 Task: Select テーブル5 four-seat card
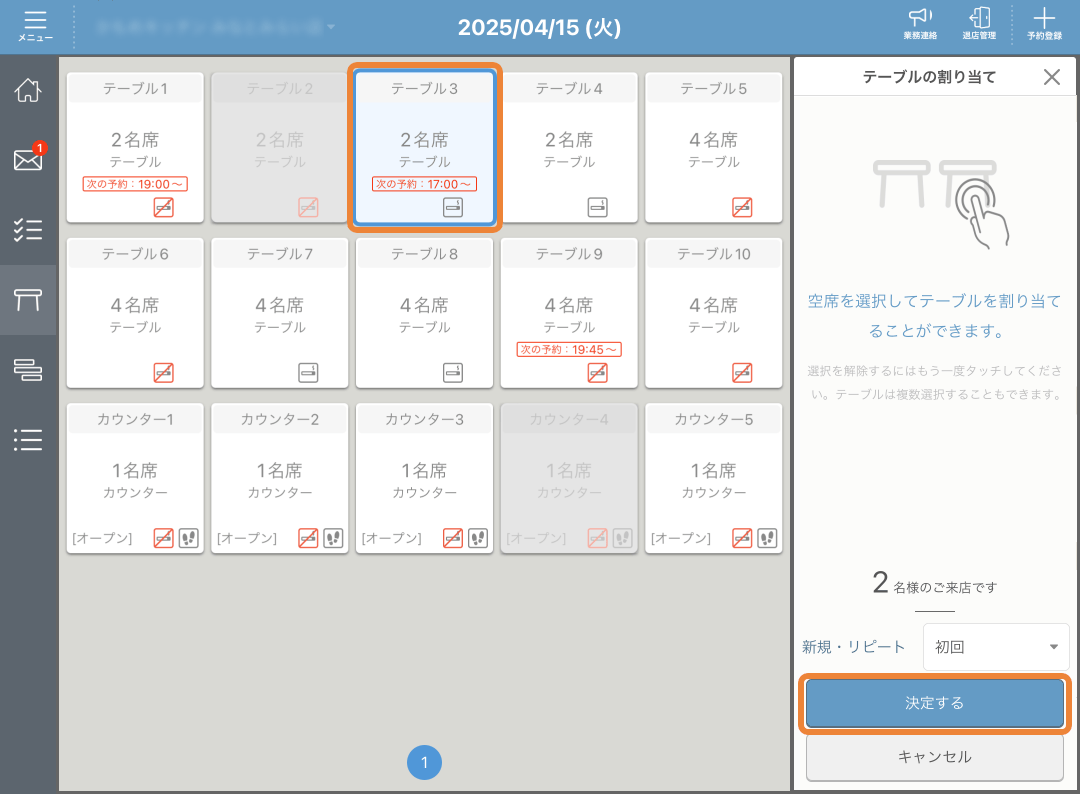[x=714, y=147]
